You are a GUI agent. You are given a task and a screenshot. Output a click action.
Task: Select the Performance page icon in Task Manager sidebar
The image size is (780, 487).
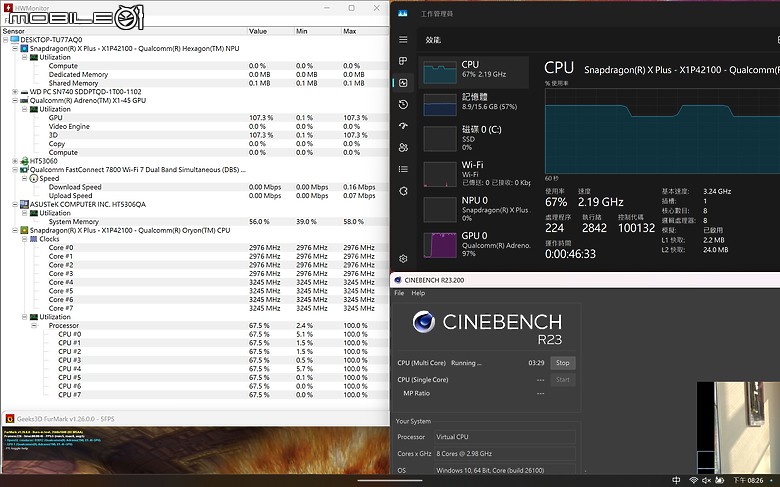point(403,83)
